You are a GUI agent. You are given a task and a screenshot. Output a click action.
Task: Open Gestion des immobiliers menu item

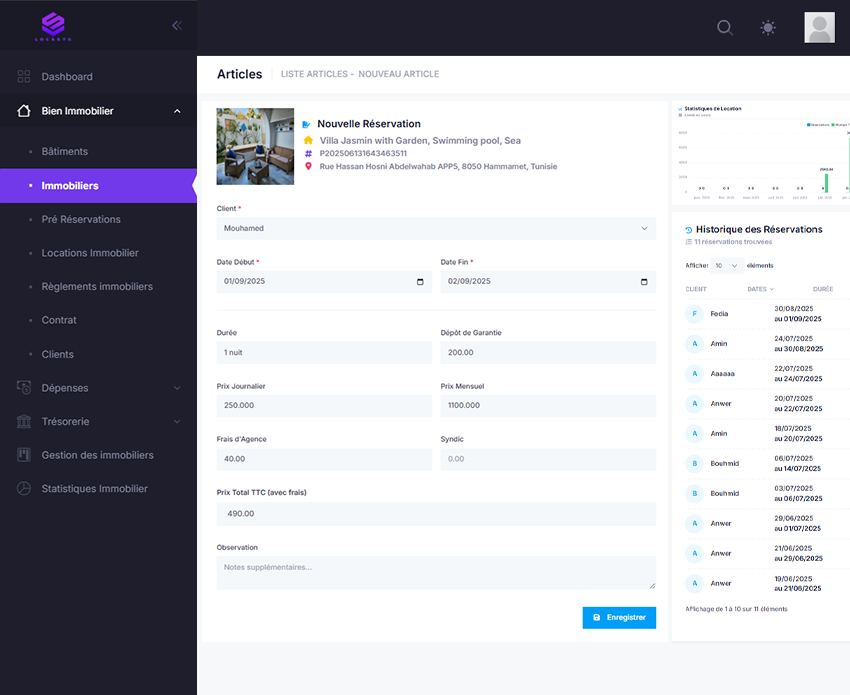tap(98, 455)
